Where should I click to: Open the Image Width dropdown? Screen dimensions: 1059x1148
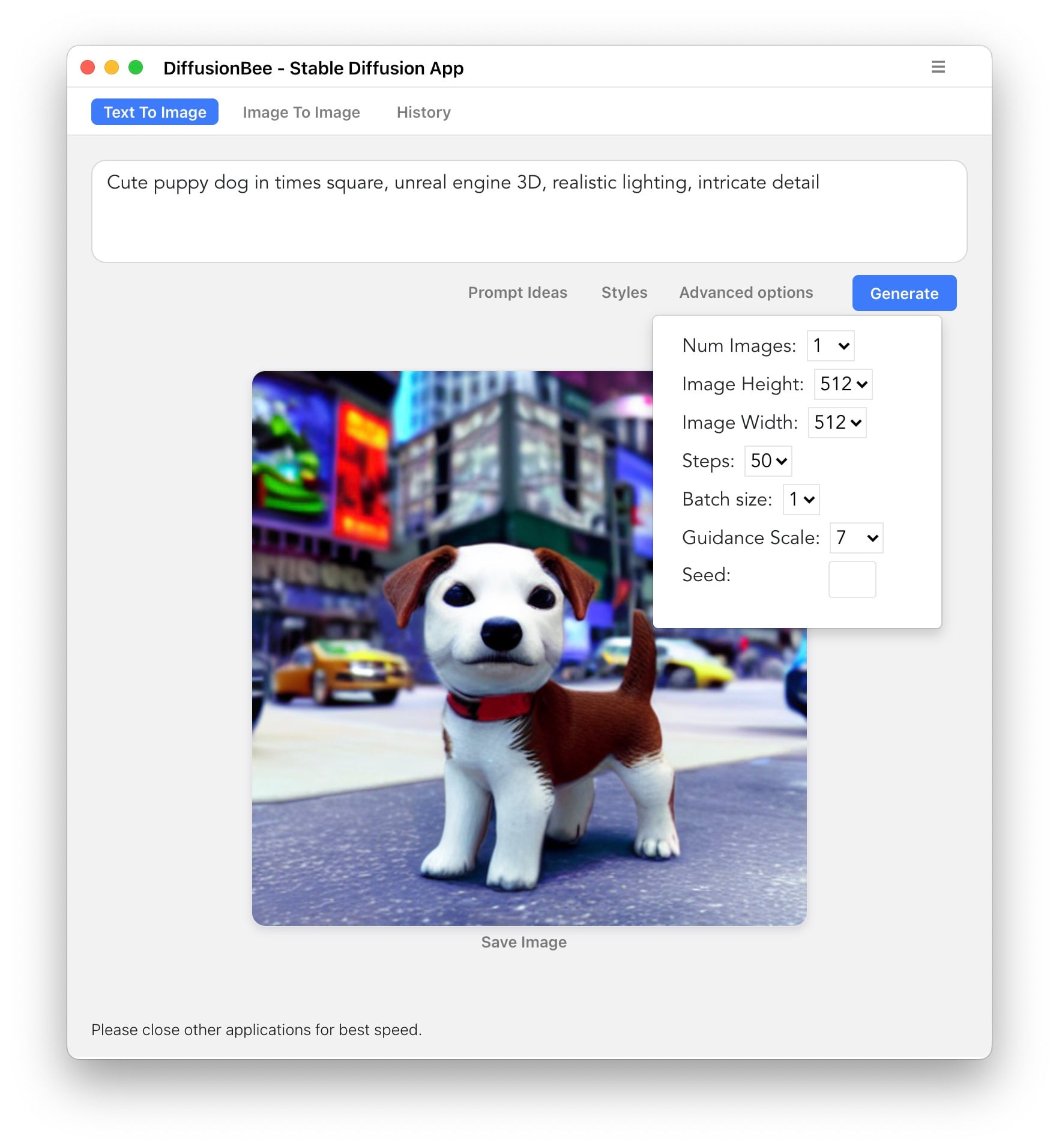pos(836,423)
